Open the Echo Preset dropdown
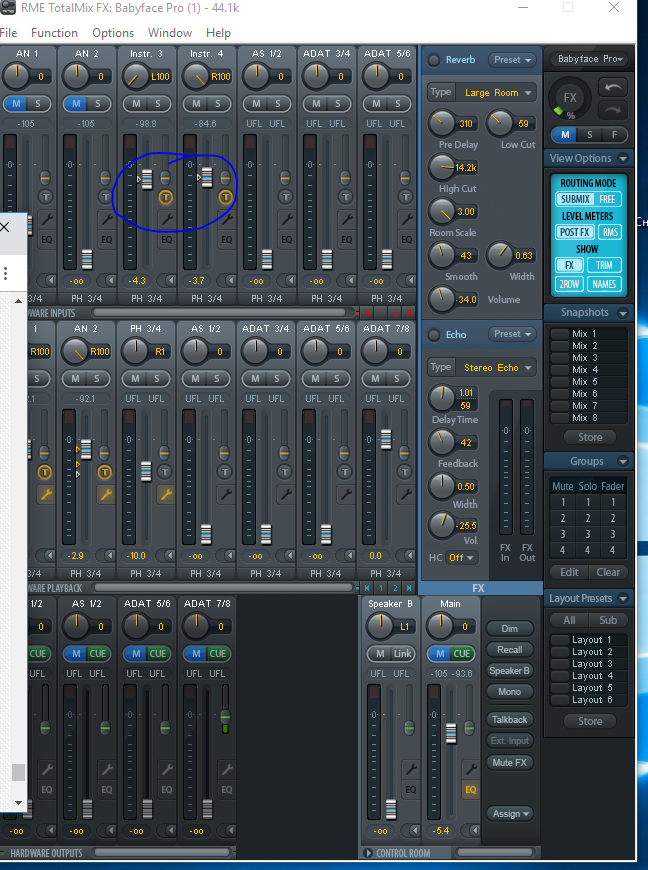648x870 pixels. [x=512, y=334]
